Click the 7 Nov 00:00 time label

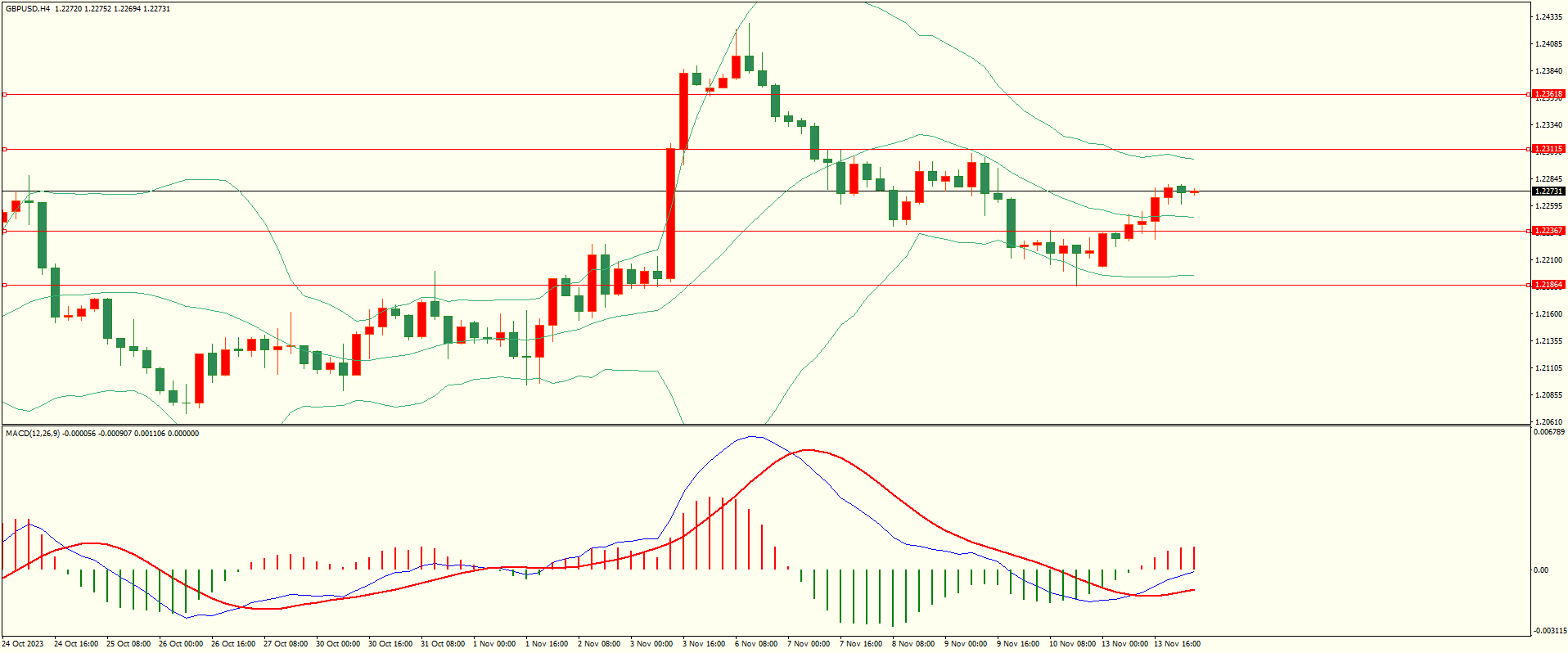pos(809,644)
